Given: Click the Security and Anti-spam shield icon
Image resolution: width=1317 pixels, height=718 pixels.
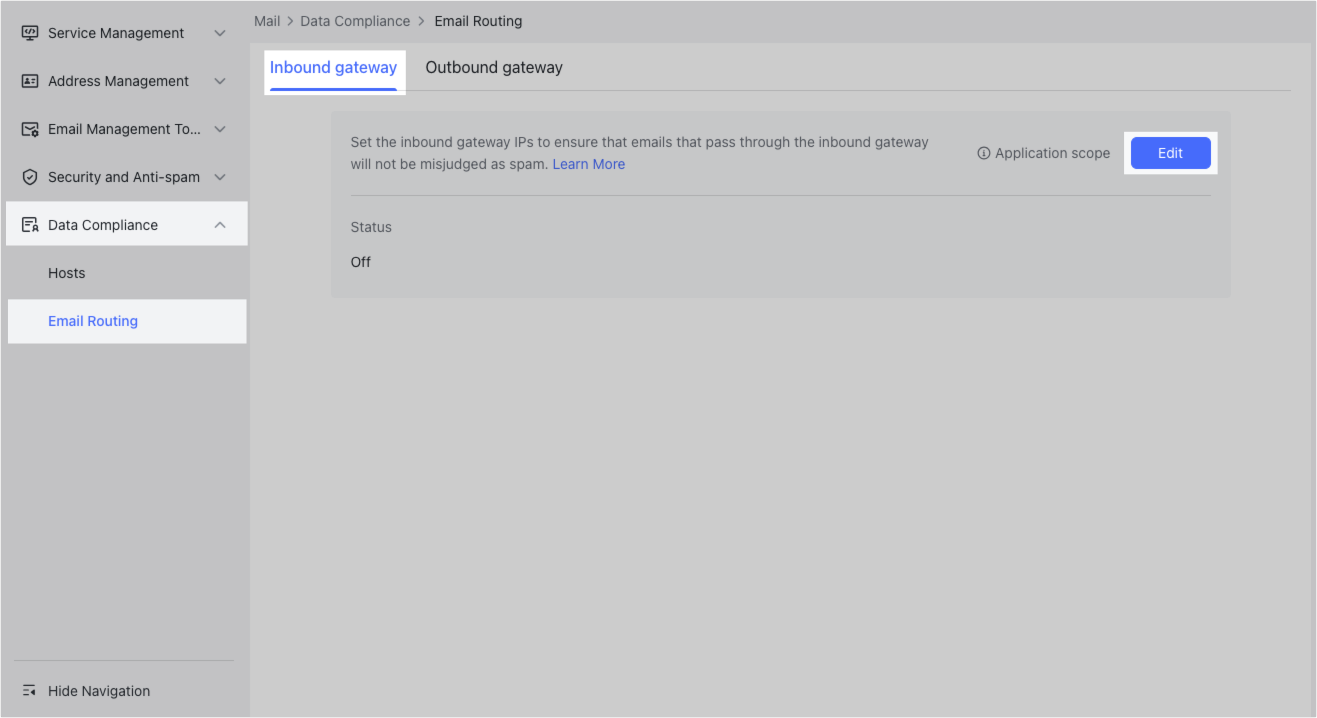Looking at the screenshot, I should click(x=30, y=176).
